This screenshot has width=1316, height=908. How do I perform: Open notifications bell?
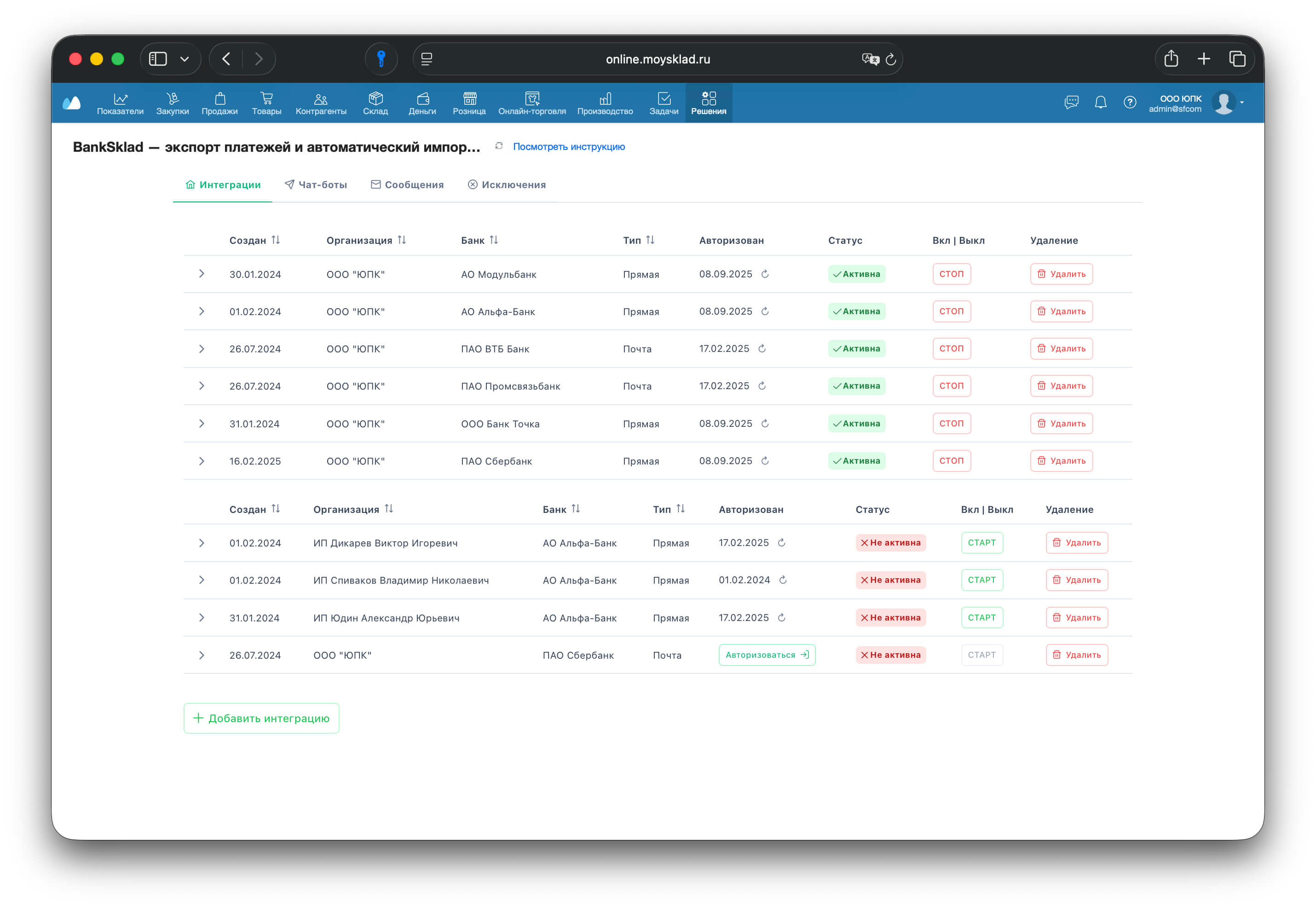point(1101,103)
